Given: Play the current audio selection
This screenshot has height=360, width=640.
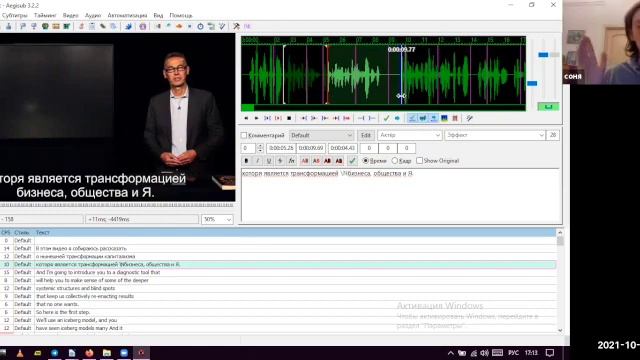Looking at the screenshot, I should 267,118.
